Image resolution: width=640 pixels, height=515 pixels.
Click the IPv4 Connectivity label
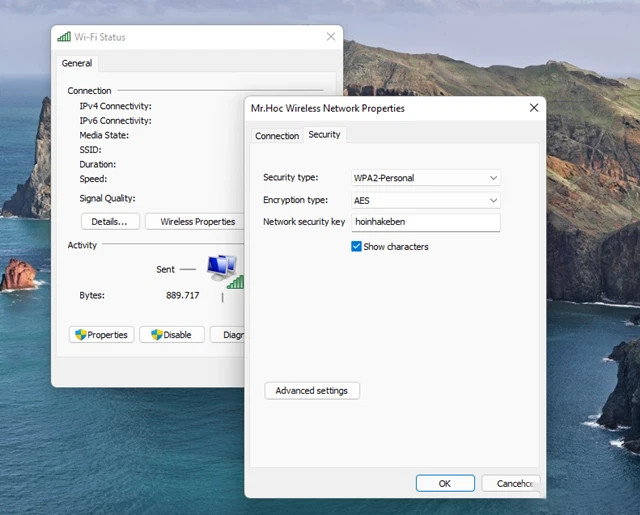pyautogui.click(x=116, y=106)
